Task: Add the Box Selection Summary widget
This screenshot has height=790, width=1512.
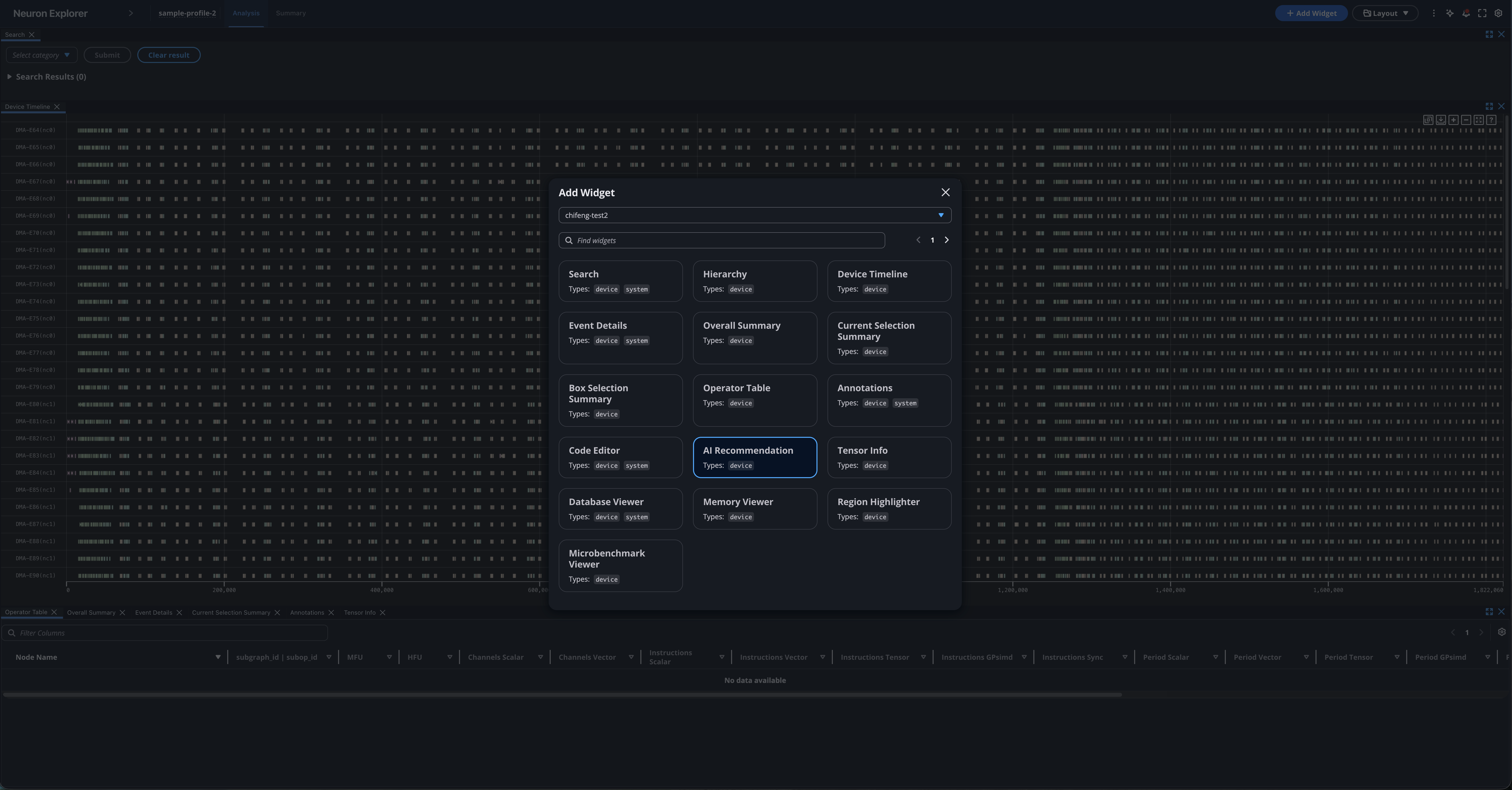Action: coord(620,401)
